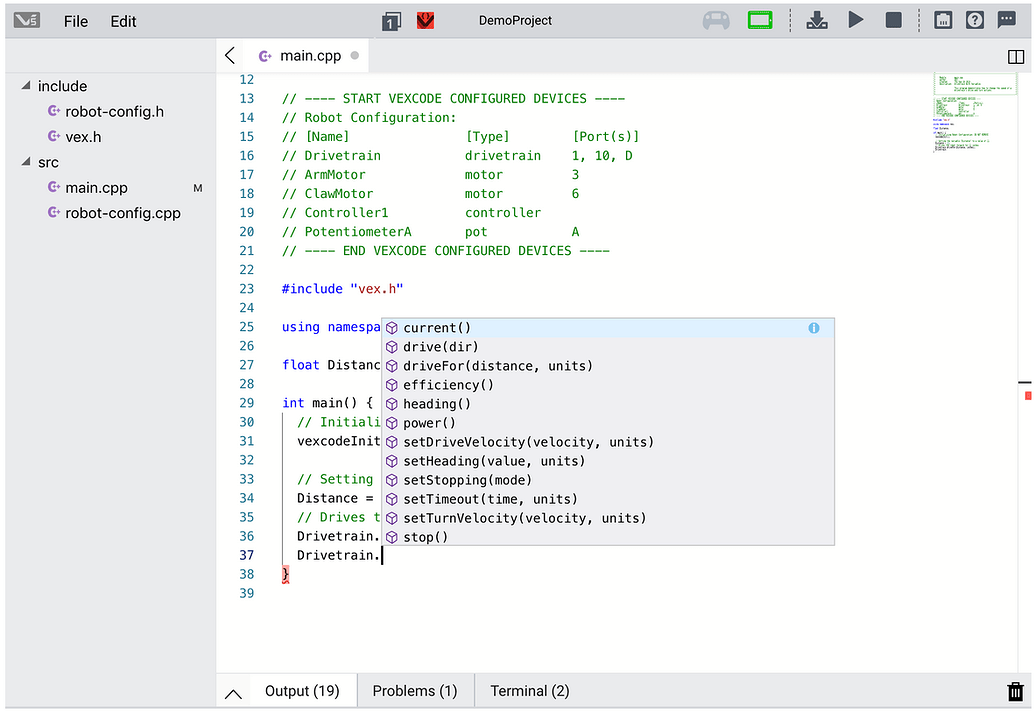Collapse the src folder
The height and width of the screenshot is (712, 1035).
coord(27,162)
